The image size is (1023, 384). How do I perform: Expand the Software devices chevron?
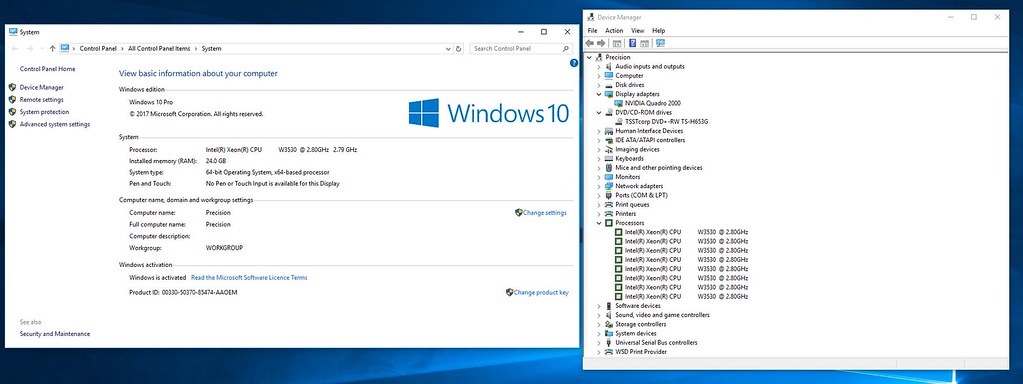coord(599,306)
